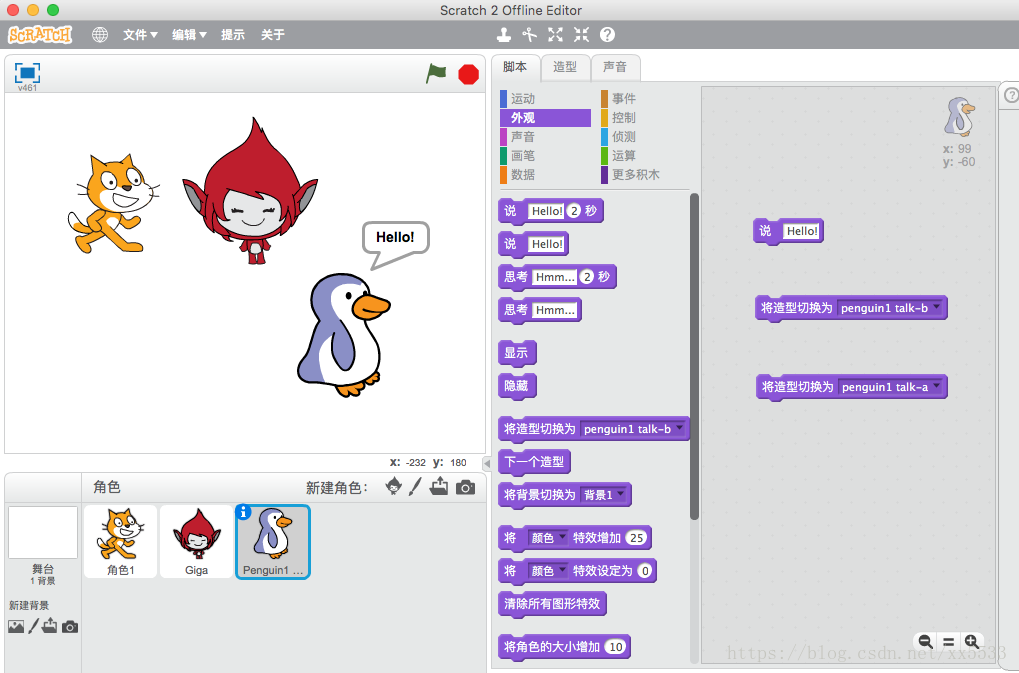The image size is (1019, 673).
Task: Stop all scripts with the red stop sign
Action: point(469,74)
